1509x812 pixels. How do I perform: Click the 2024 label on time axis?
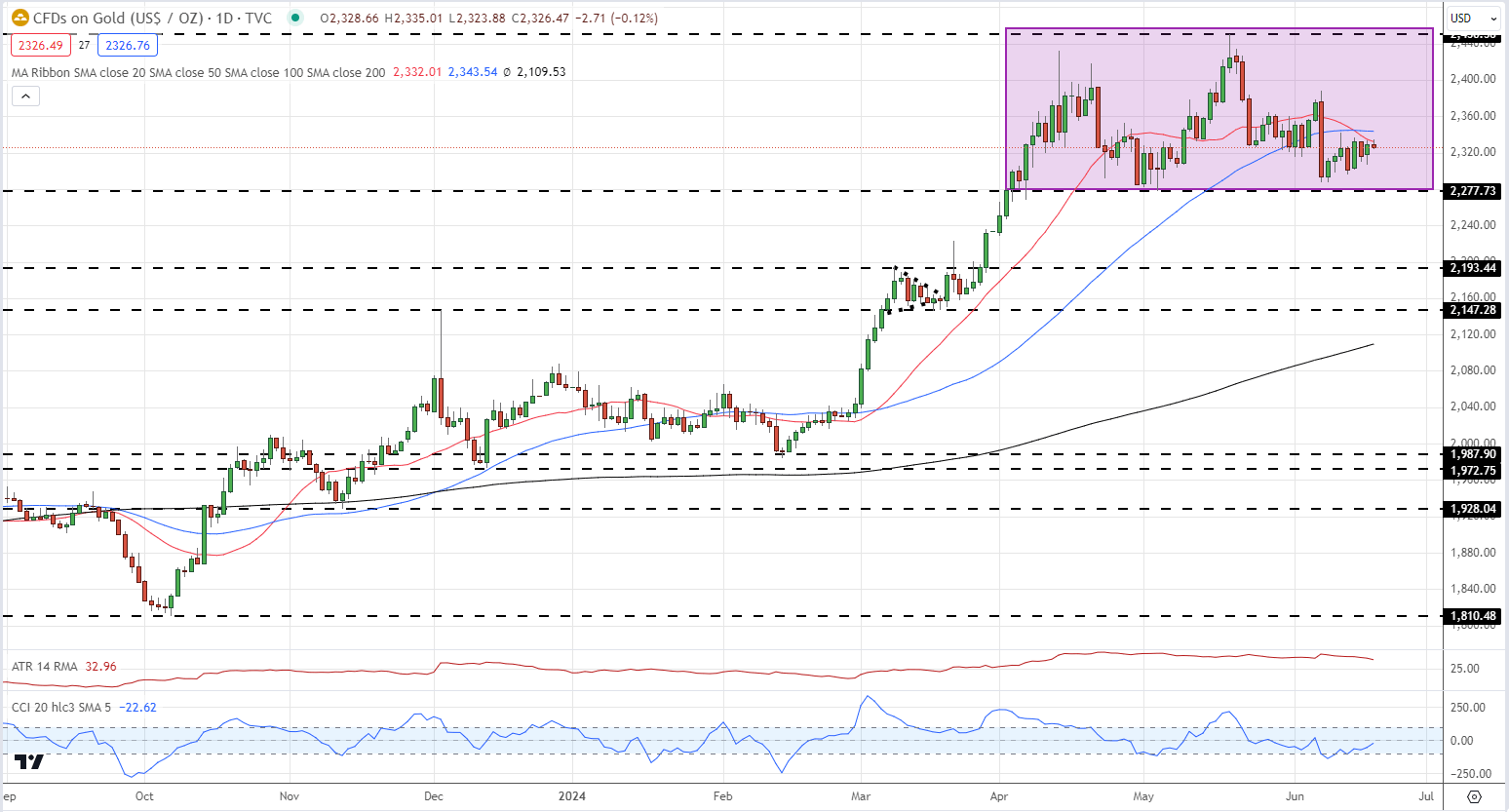(571, 796)
